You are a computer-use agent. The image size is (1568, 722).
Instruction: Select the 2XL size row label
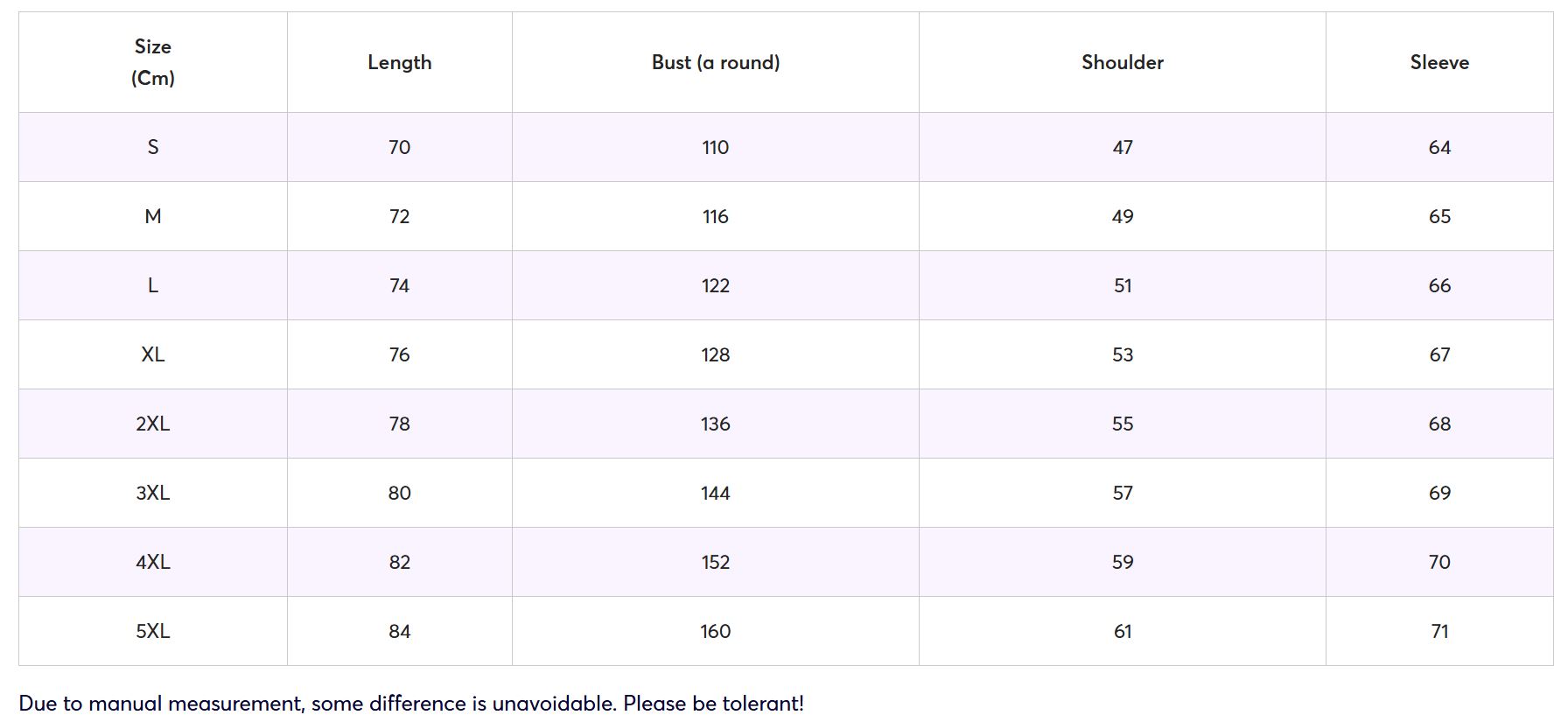tap(153, 424)
